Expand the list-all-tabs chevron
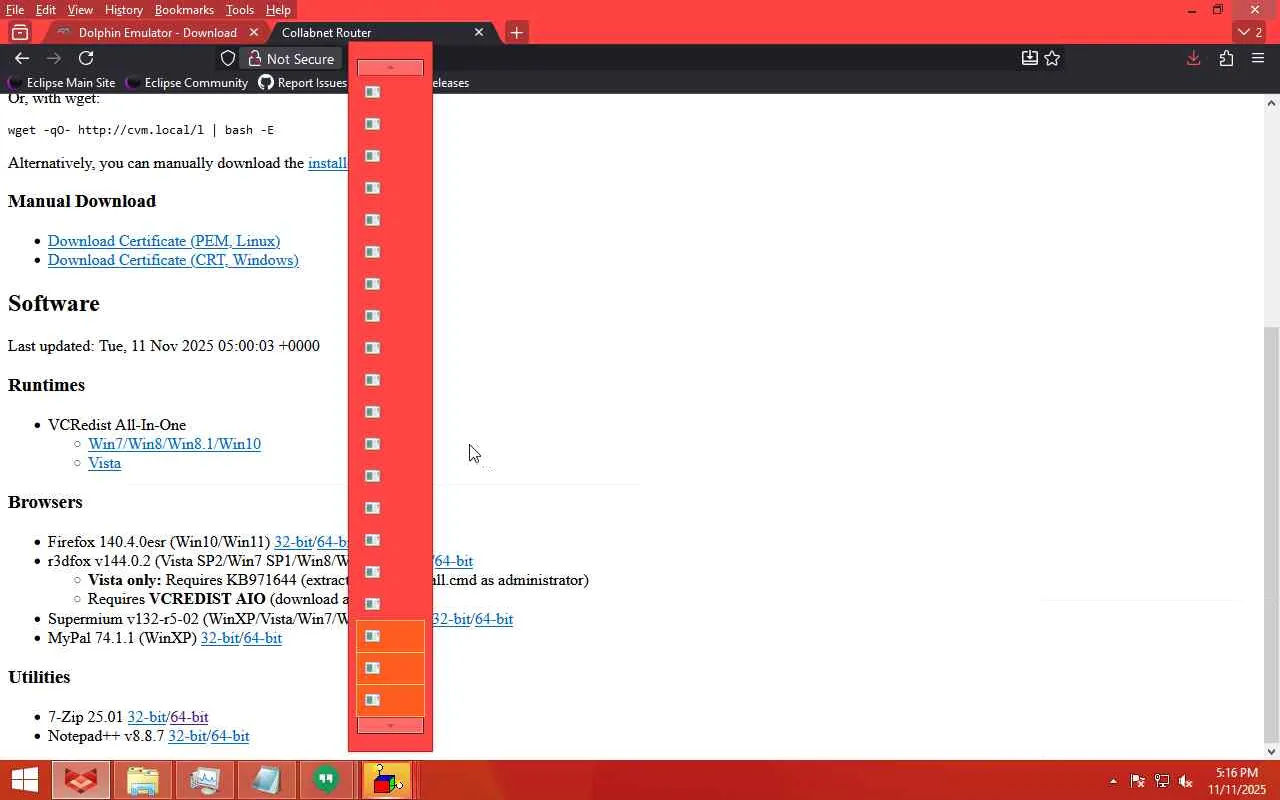Screen dimensions: 1280x800 pos(1250,32)
